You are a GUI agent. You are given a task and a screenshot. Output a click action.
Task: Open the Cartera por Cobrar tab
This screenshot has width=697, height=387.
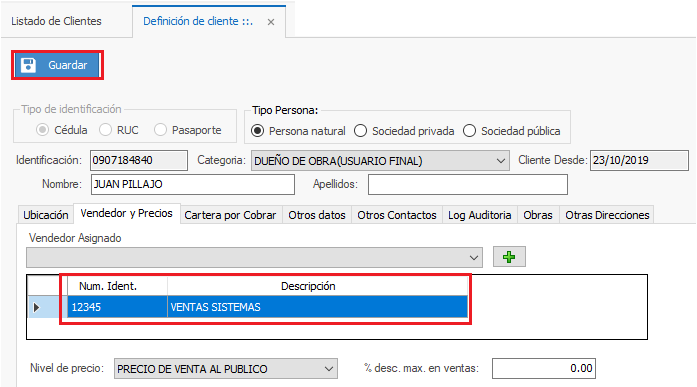pos(230,215)
